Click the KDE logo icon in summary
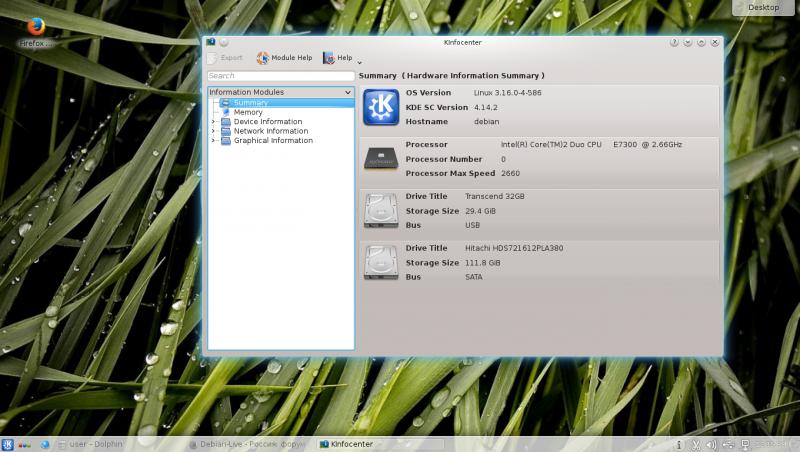 (x=380, y=106)
